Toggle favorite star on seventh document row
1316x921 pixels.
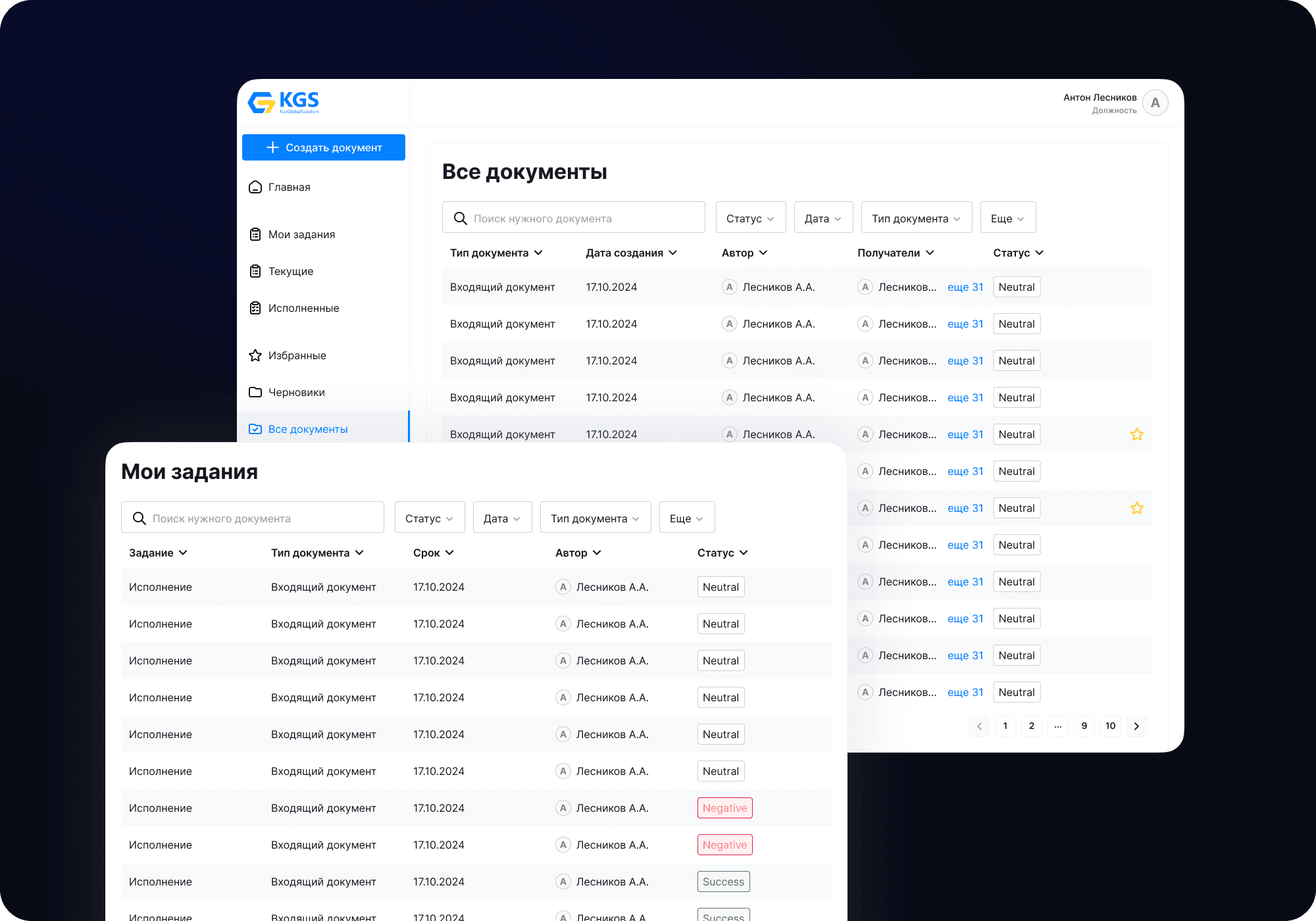[x=1136, y=509]
